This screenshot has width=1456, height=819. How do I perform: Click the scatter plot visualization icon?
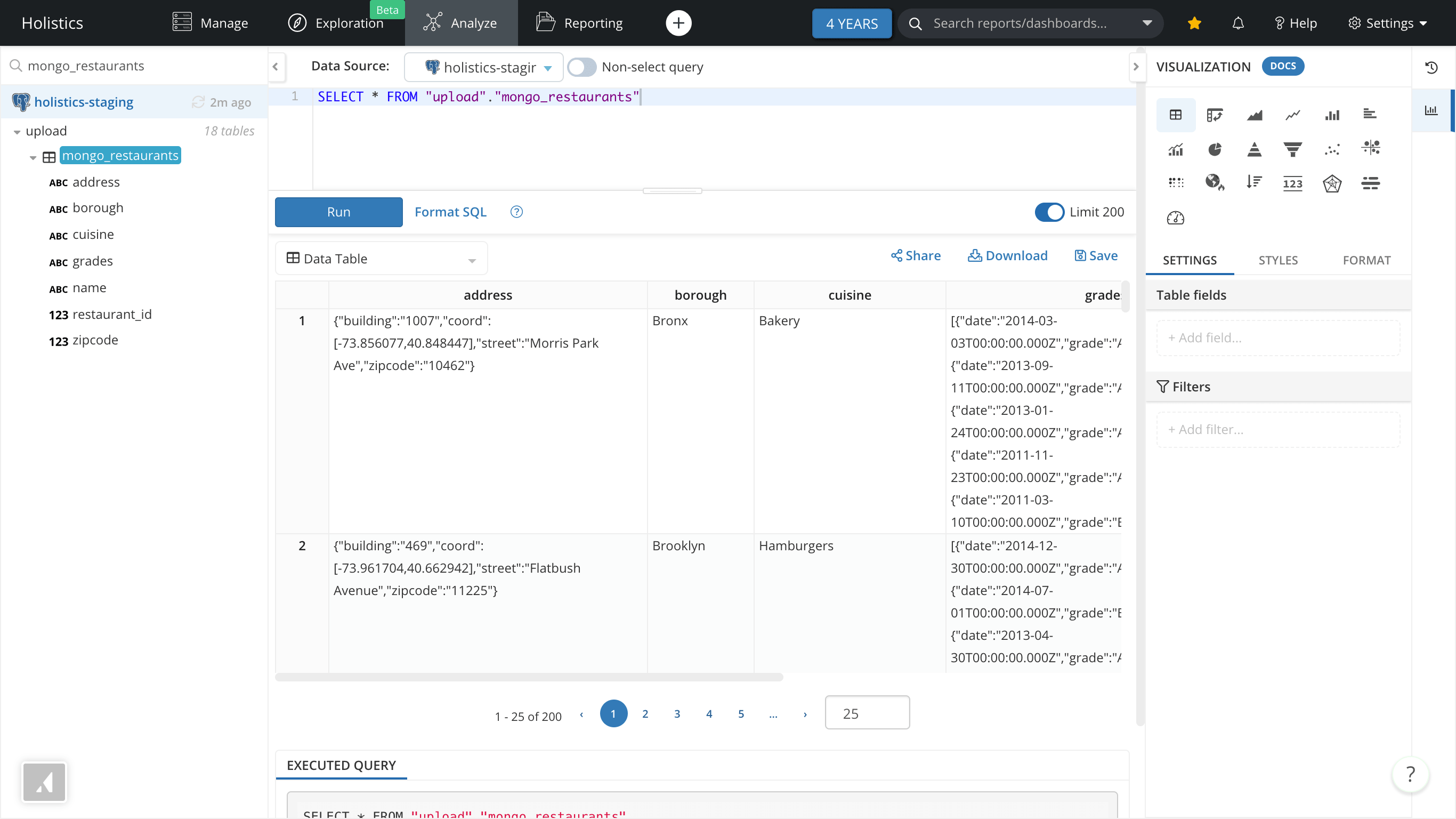(1331, 148)
